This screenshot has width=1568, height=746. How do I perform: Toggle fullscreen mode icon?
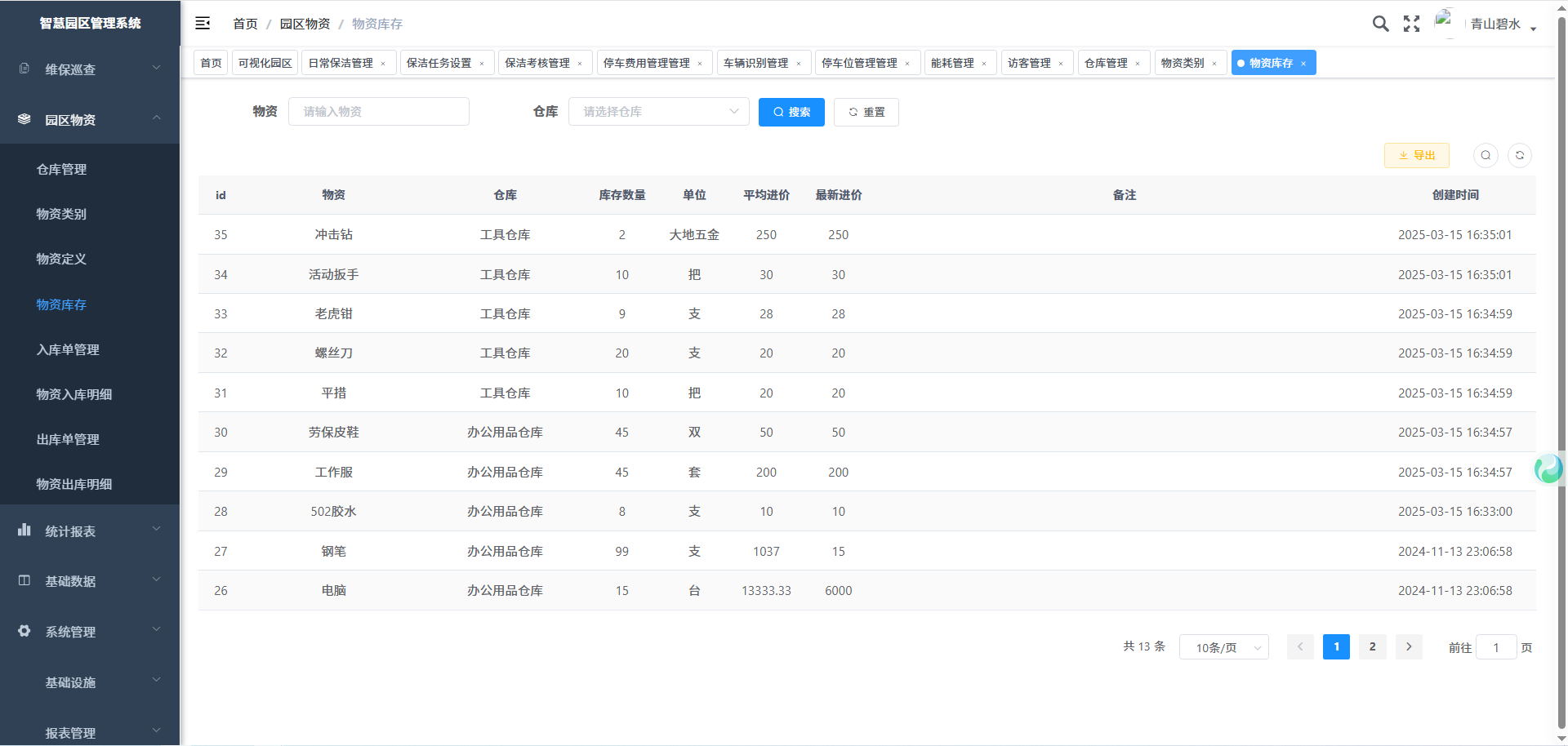click(x=1411, y=24)
